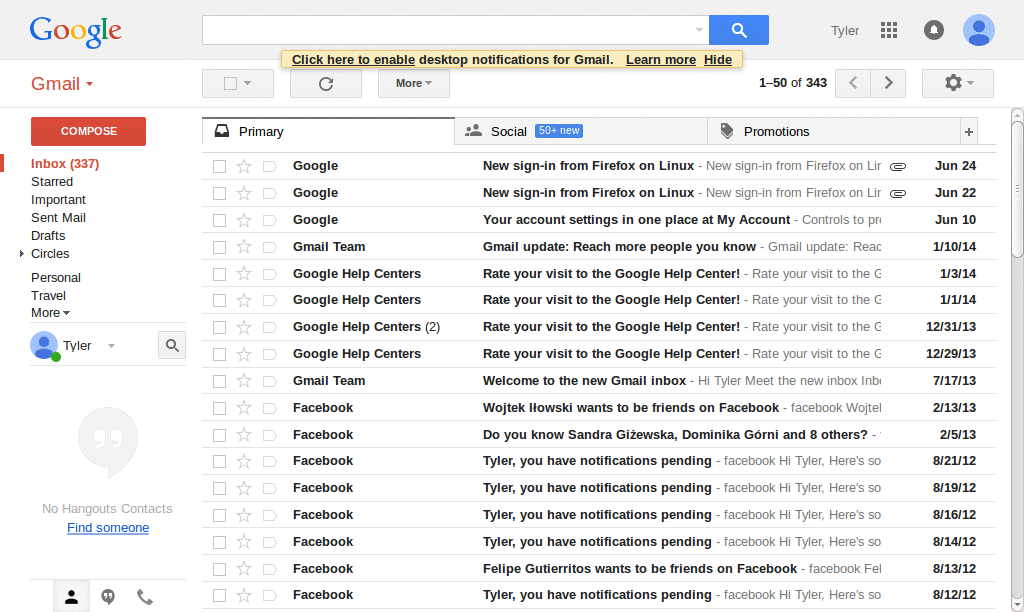Add a new inbox tab with plus
The height and width of the screenshot is (612, 1024).
968,132
